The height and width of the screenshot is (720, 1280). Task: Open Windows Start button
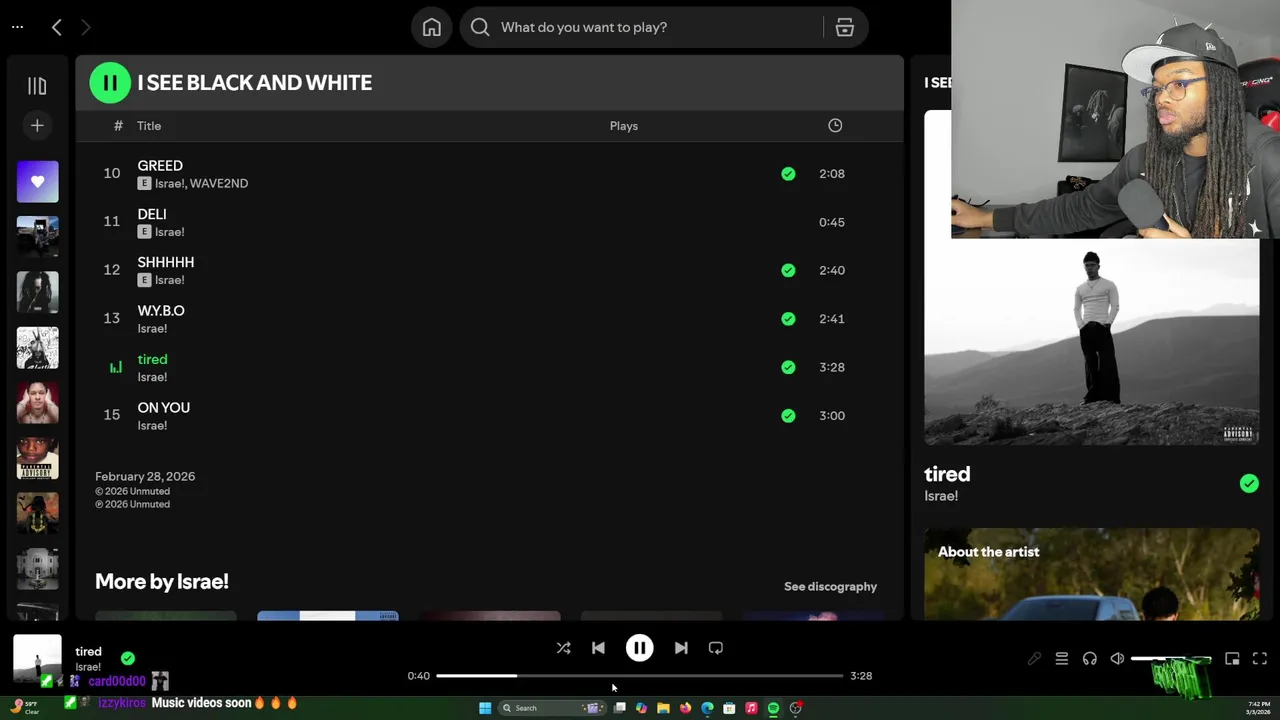485,708
